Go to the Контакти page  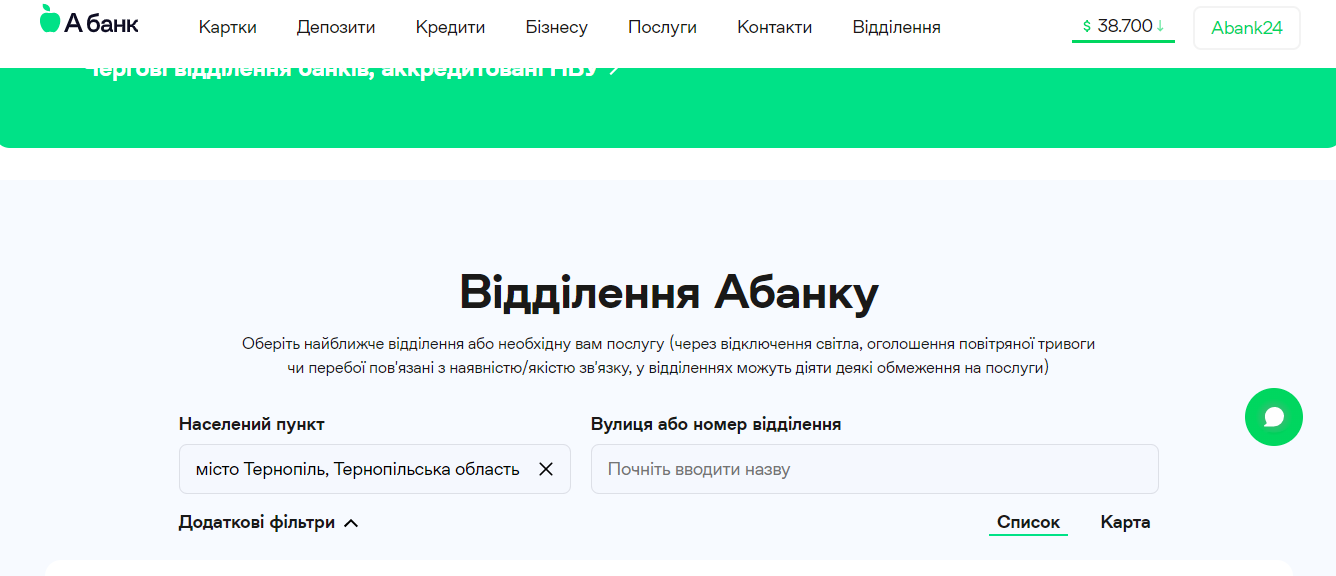775,27
